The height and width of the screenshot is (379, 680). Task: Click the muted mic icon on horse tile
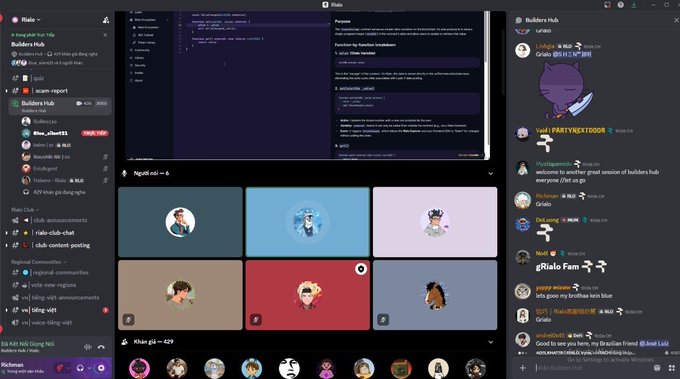click(383, 320)
